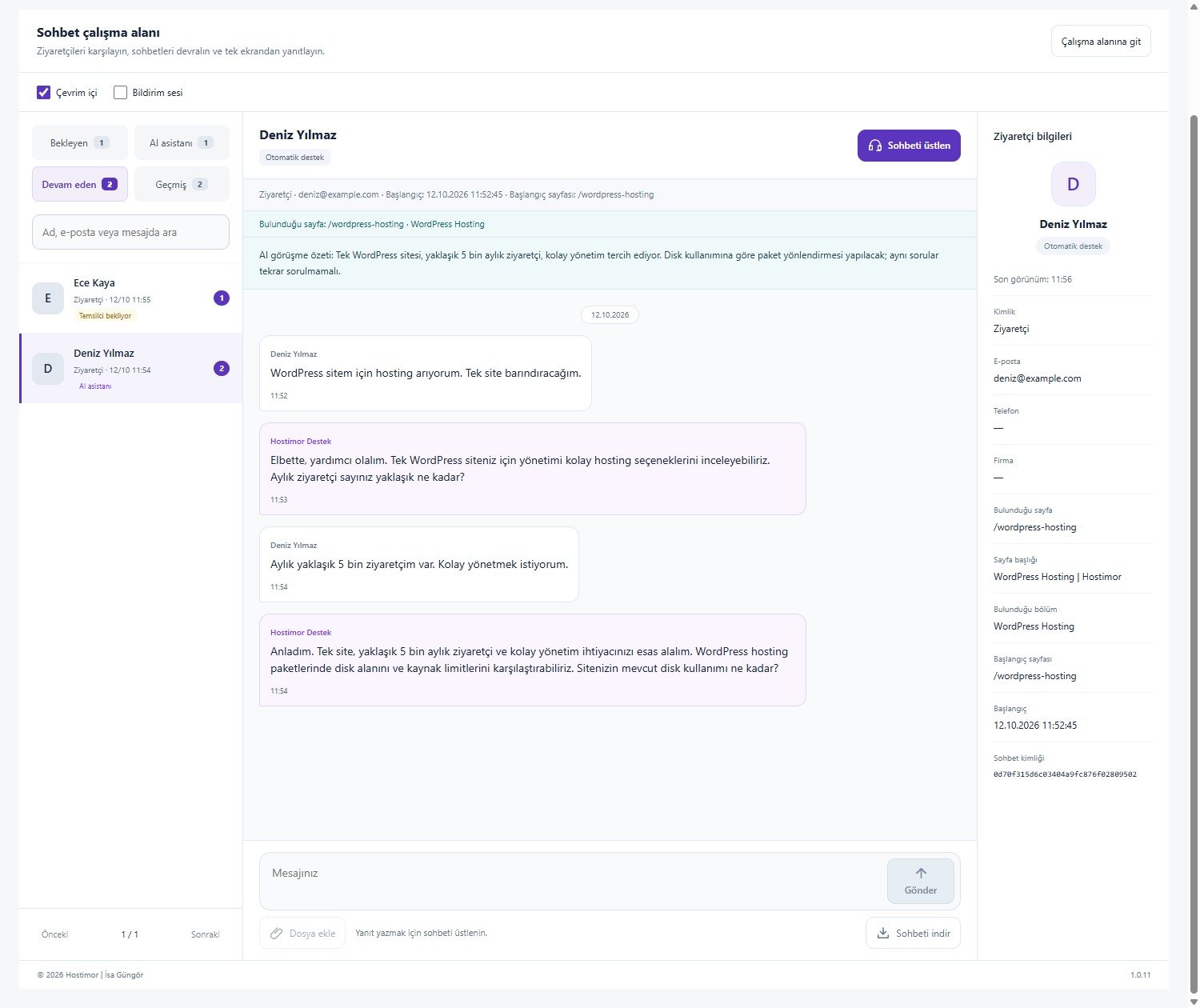Select the Devam eden tab
This screenshot has height=1008, width=1200.
(80, 184)
